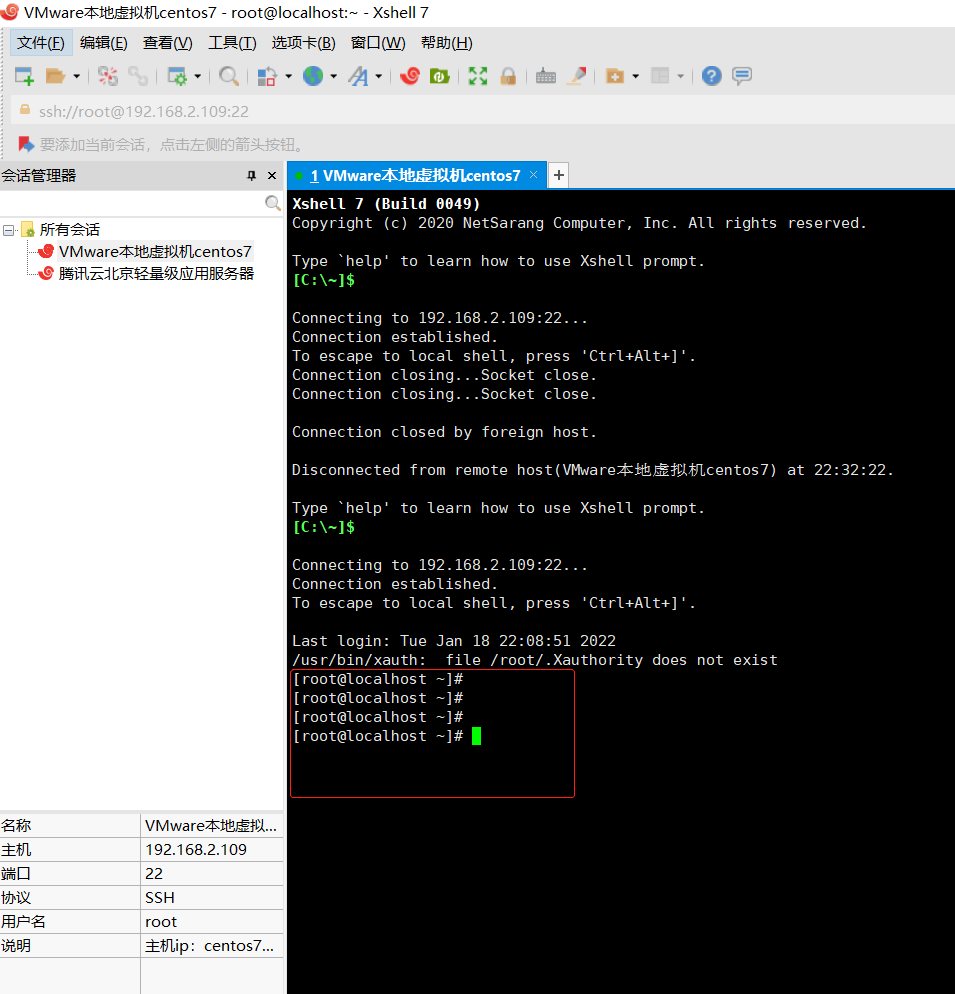Viewport: 955px width, 994px height.
Task: Click the terminal cursor at last prompt
Action: (x=476, y=736)
